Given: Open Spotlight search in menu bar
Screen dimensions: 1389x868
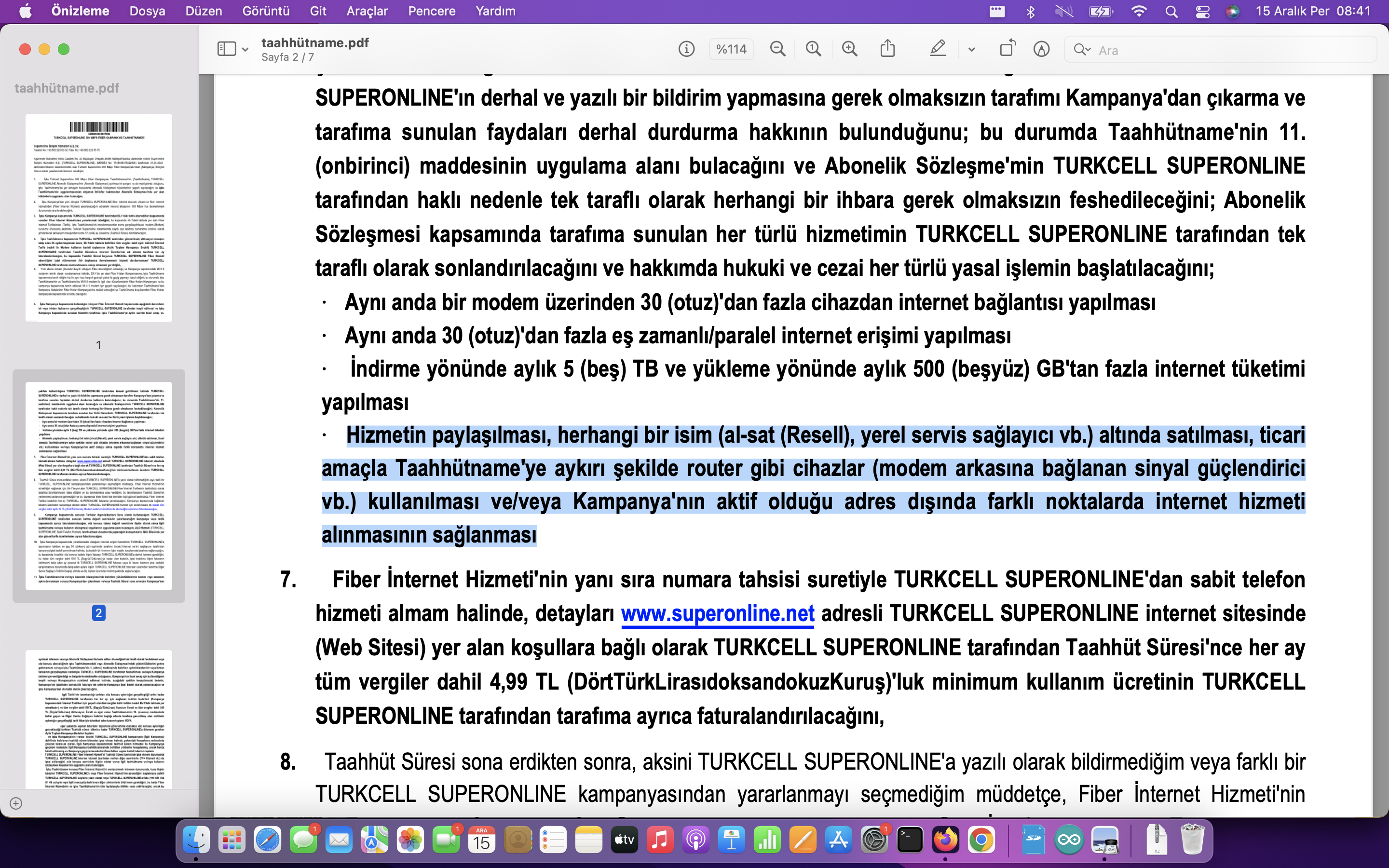Looking at the screenshot, I should point(1171,12).
